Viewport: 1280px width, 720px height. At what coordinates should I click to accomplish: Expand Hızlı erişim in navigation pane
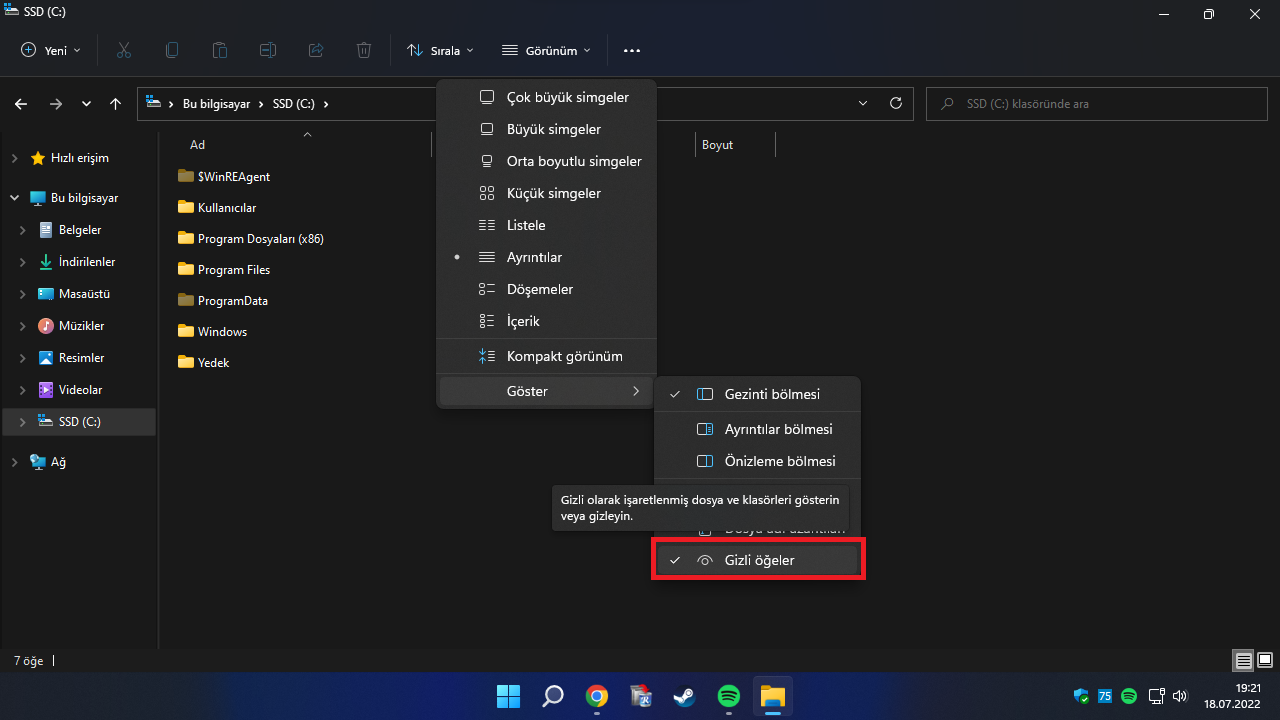(14, 158)
